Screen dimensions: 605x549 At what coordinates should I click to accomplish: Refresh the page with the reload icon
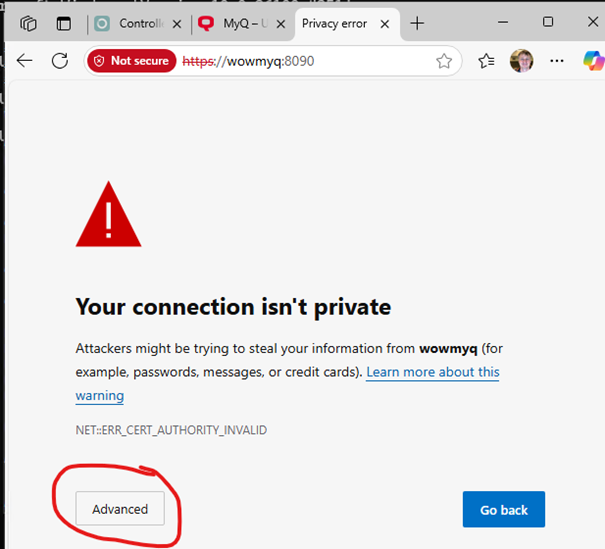(x=60, y=61)
